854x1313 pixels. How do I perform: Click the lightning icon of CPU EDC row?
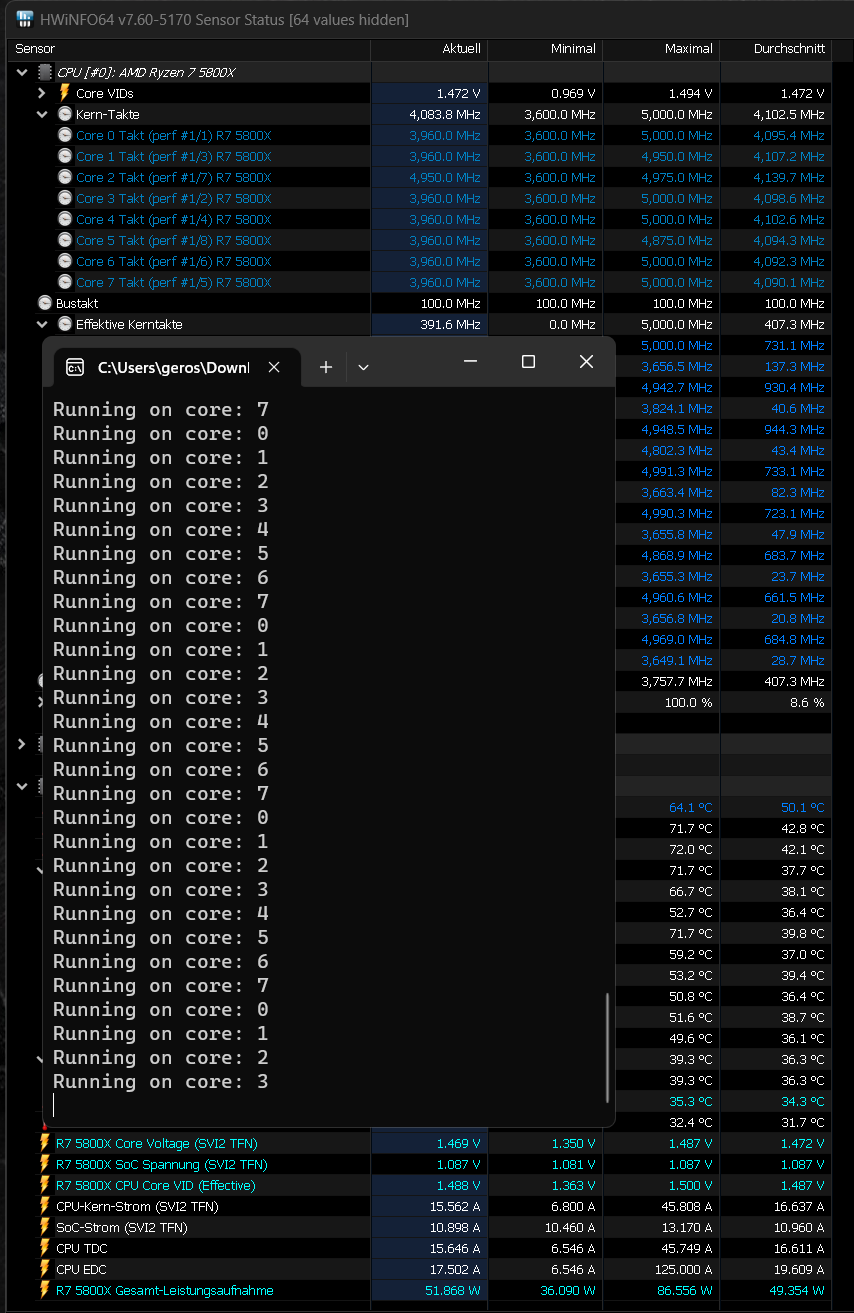[45, 1269]
